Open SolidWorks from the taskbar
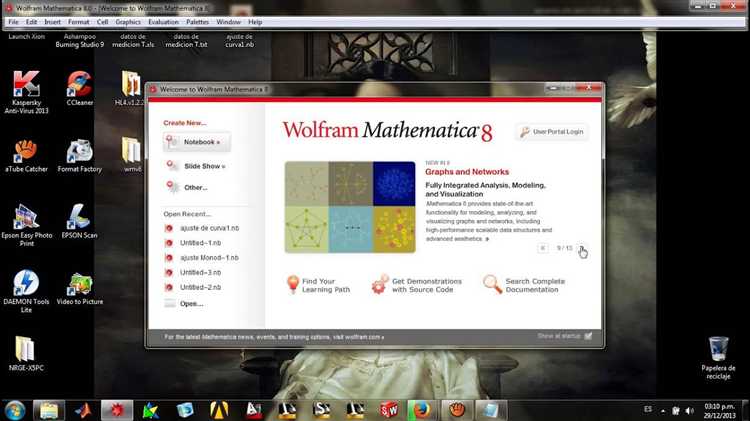 point(389,410)
